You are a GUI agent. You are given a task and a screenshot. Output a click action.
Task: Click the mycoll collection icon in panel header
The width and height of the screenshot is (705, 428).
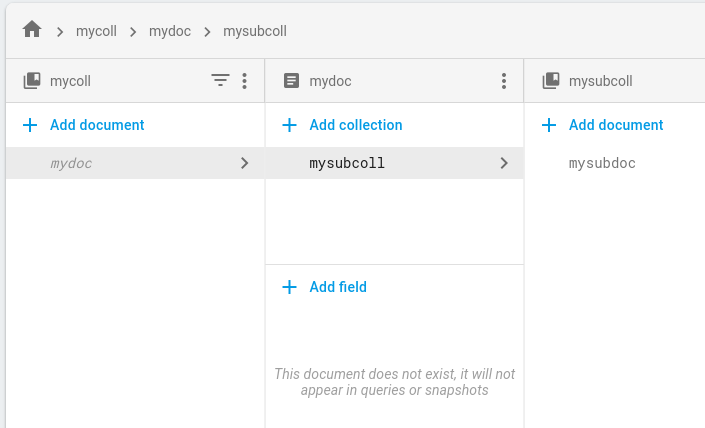click(32, 81)
